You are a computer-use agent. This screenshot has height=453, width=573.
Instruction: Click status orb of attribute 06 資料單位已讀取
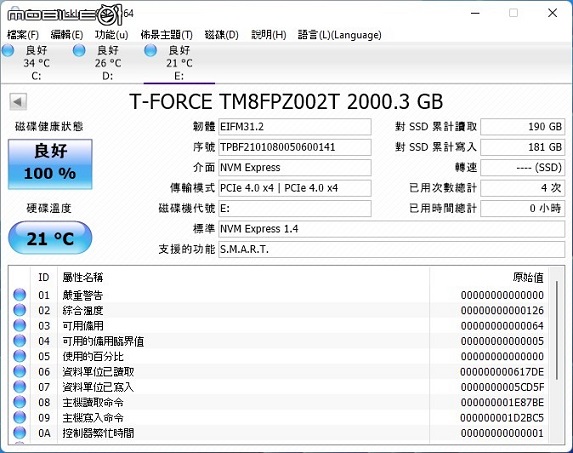20,372
